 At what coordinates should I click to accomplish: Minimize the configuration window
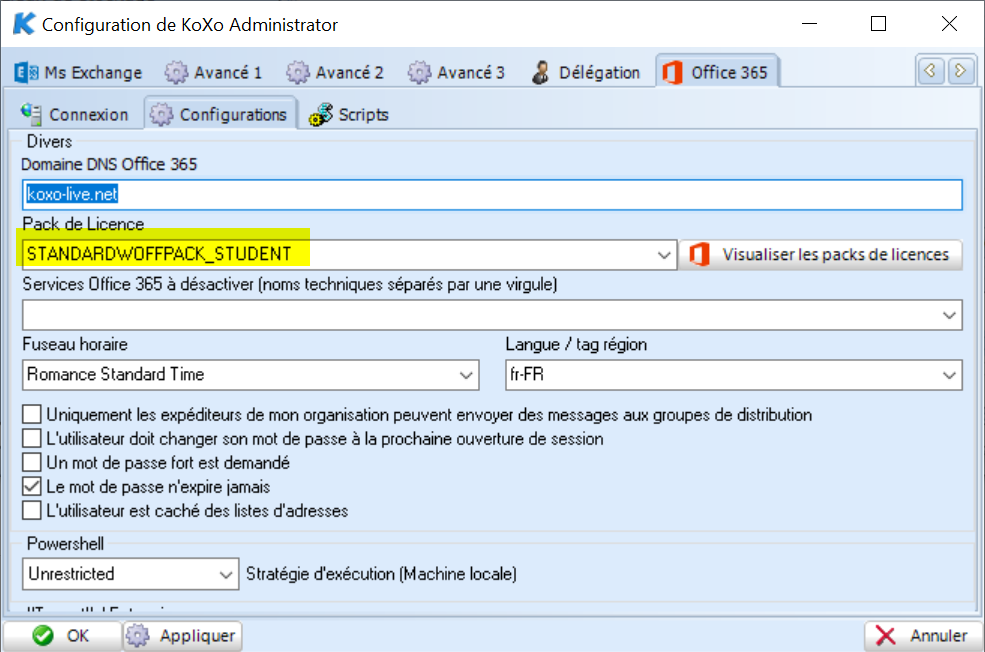coord(809,24)
